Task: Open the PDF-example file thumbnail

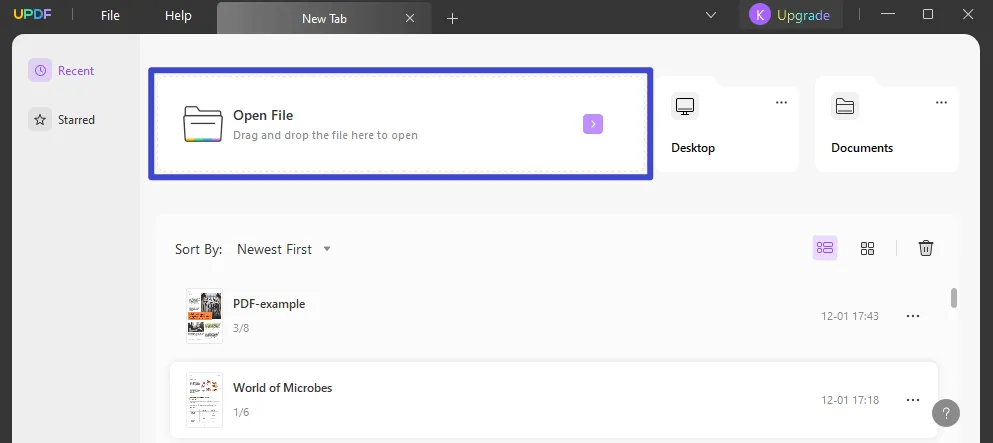Action: tap(204, 316)
